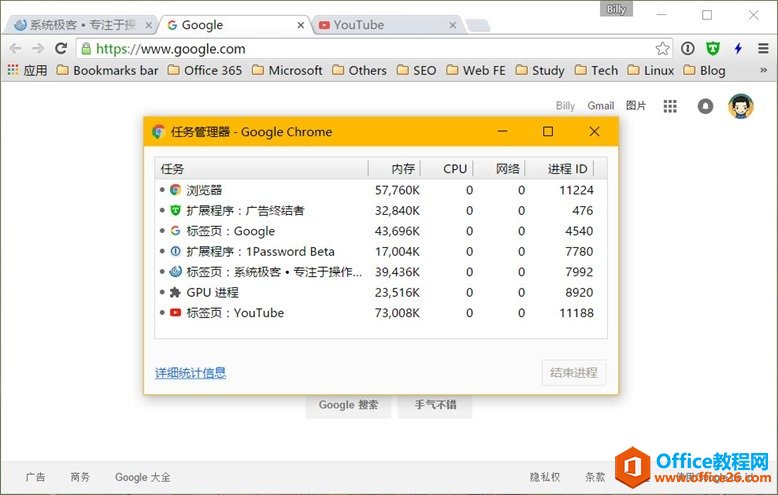Open the 商务 footer link
The width and height of the screenshot is (778, 495).
tap(80, 477)
